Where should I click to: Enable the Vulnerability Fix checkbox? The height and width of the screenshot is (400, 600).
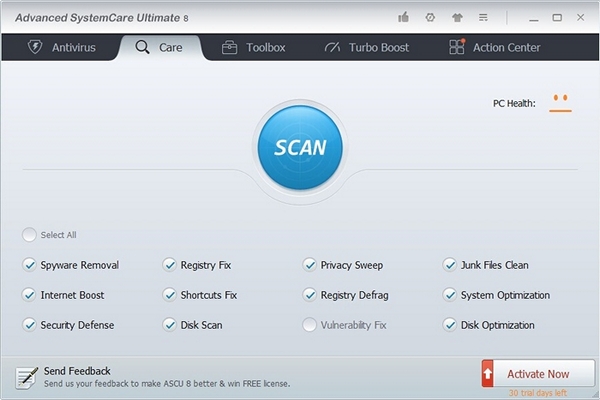(x=309, y=325)
